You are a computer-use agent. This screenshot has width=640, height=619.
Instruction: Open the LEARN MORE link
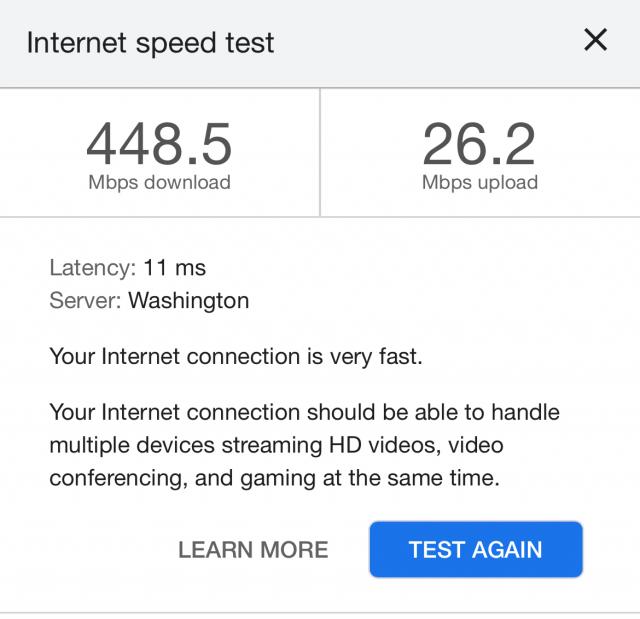(x=253, y=550)
